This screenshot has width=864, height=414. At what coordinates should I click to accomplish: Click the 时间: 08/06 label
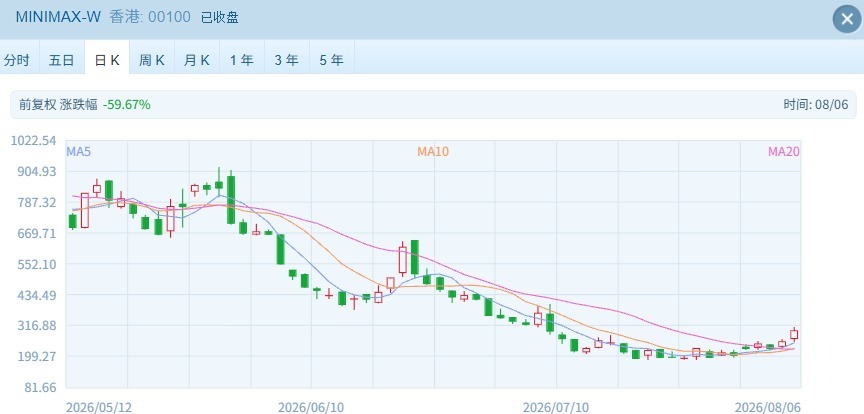(816, 104)
